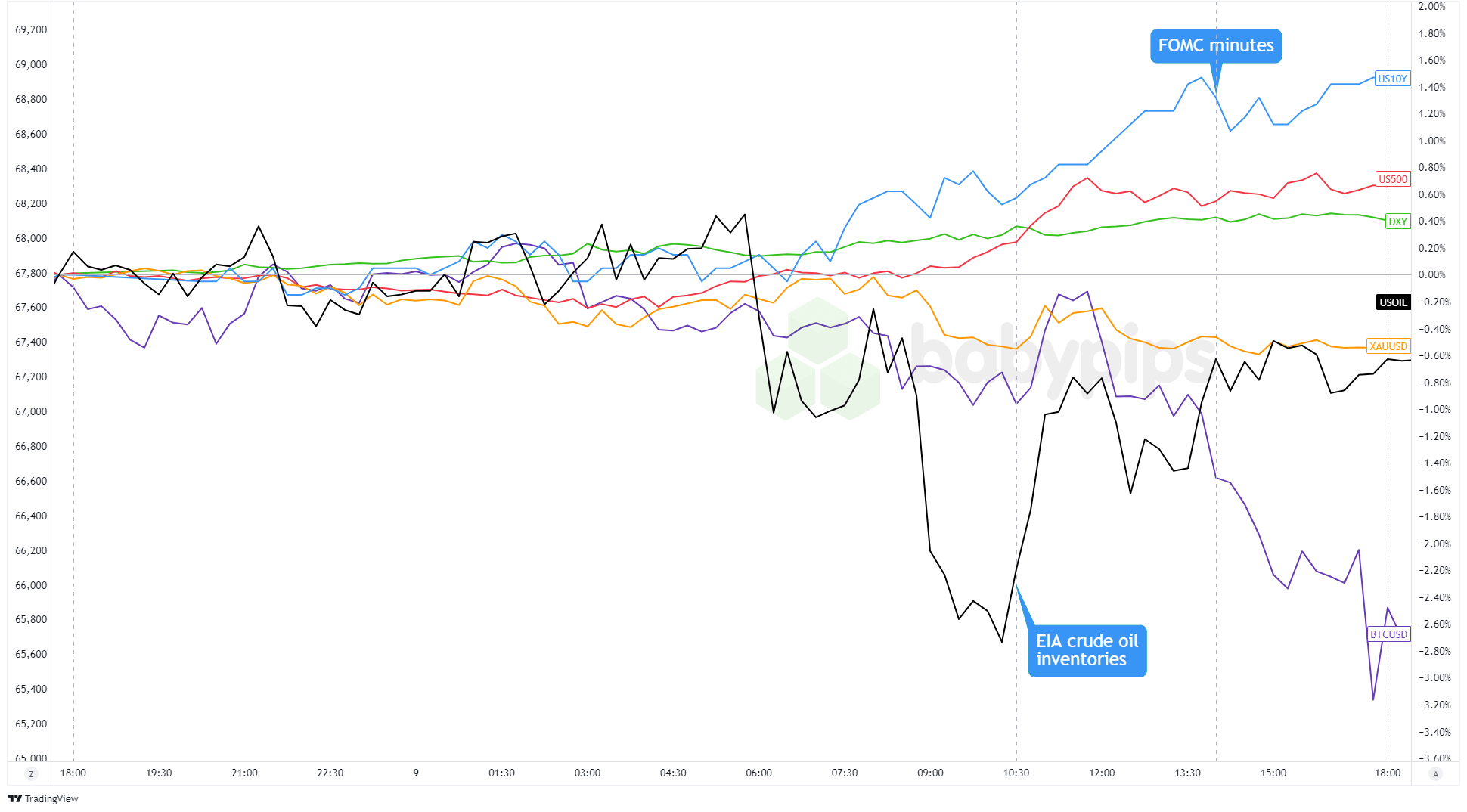
Task: Click the date marker 9 on time axis
Action: (x=416, y=773)
